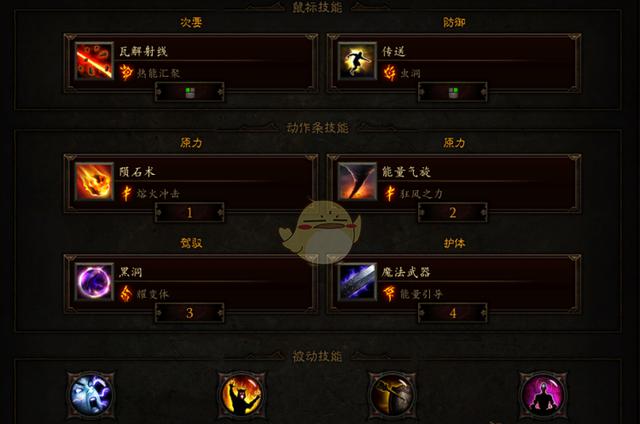Click the 瓦解射线 Disintegrate skill icon
Viewport: 640px width, 424px height.
(x=94, y=61)
